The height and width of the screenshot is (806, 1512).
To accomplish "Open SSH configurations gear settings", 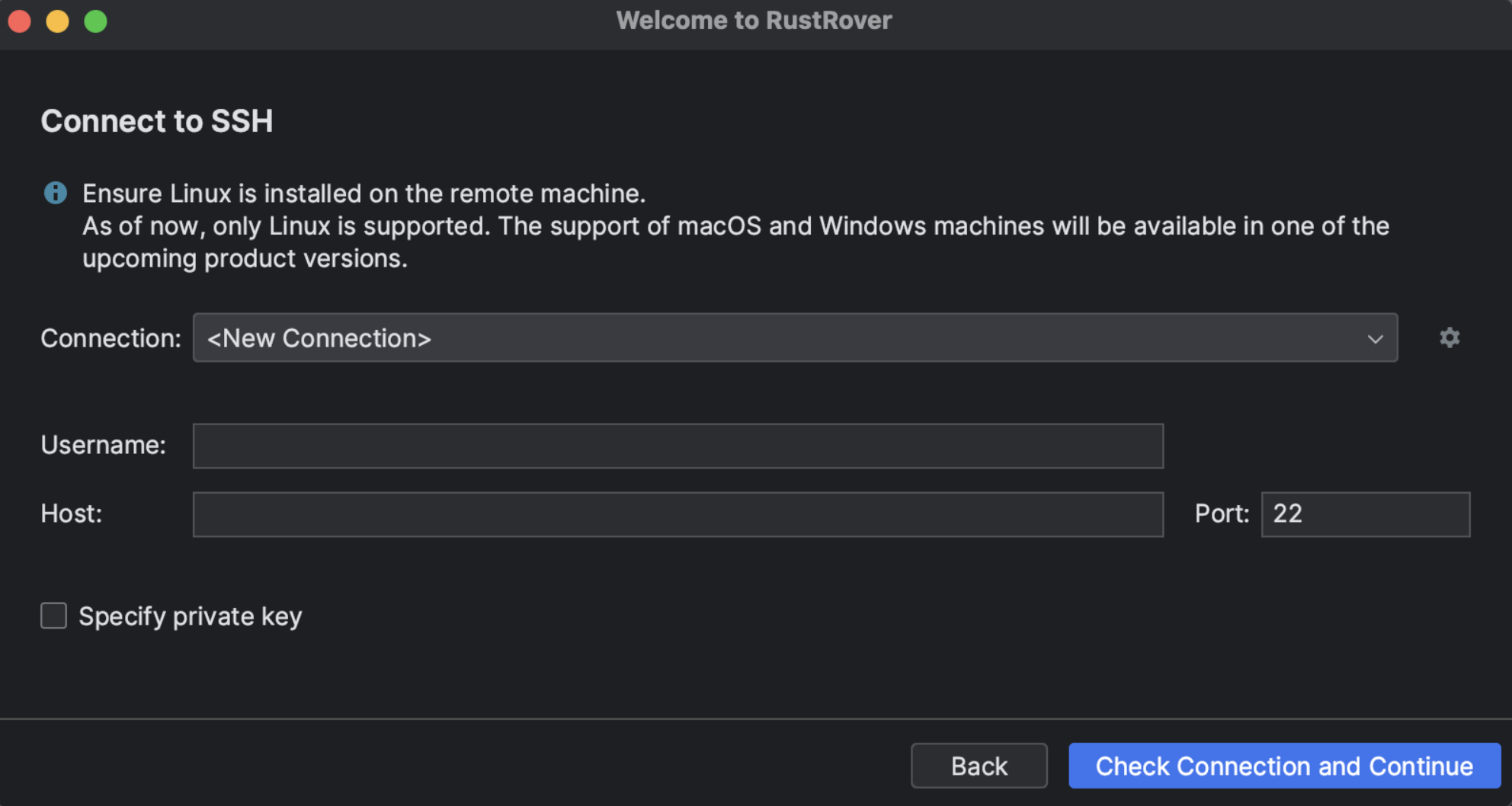I will click(x=1449, y=337).
